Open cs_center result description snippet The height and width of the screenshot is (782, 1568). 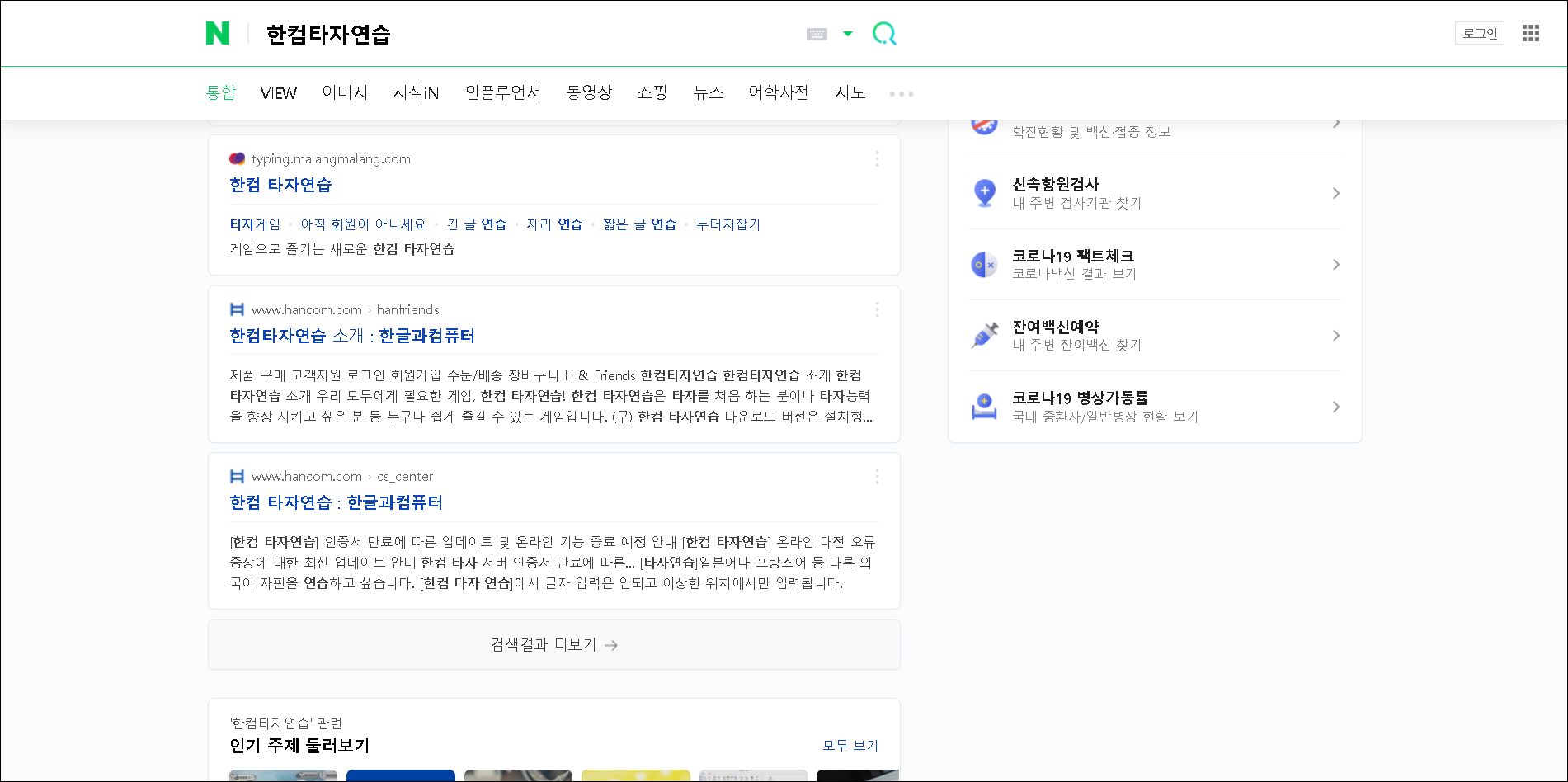(x=551, y=563)
